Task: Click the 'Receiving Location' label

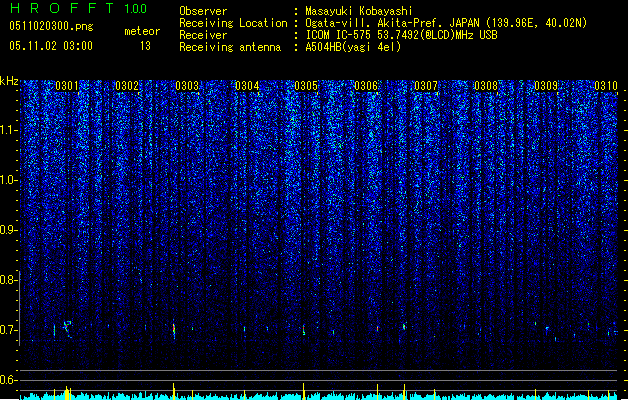Action: point(233,23)
